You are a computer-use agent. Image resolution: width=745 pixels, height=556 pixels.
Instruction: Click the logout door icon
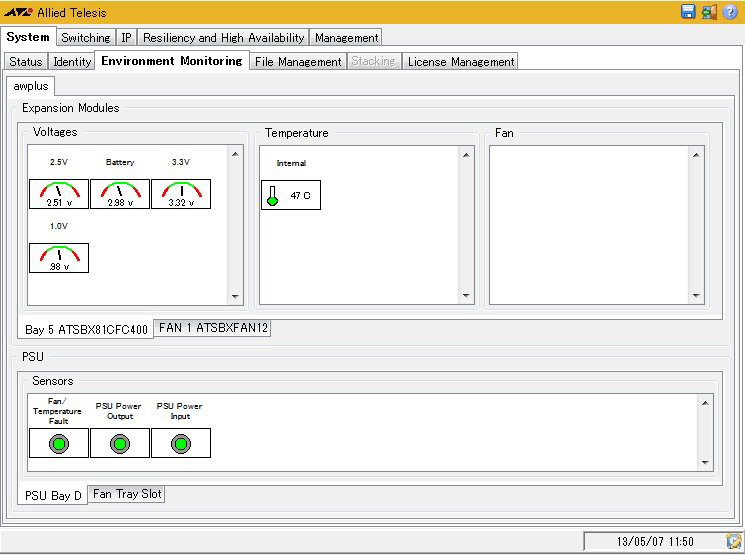pos(709,12)
